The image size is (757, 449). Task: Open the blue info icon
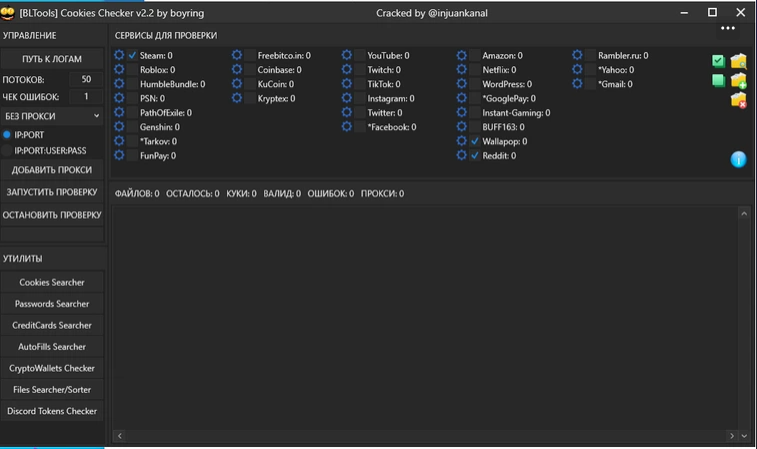pos(738,159)
